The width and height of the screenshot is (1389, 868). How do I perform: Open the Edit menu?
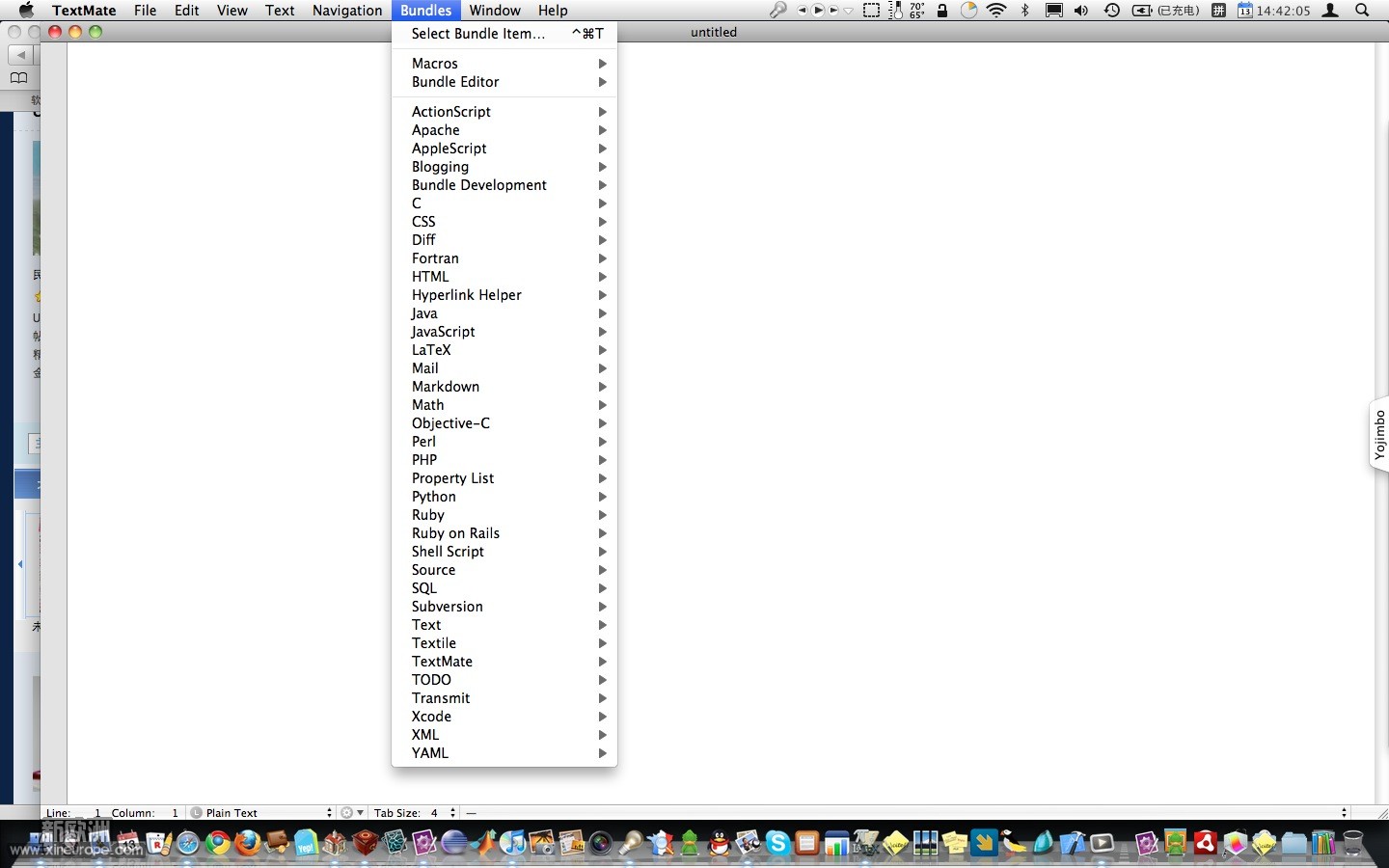187,11
